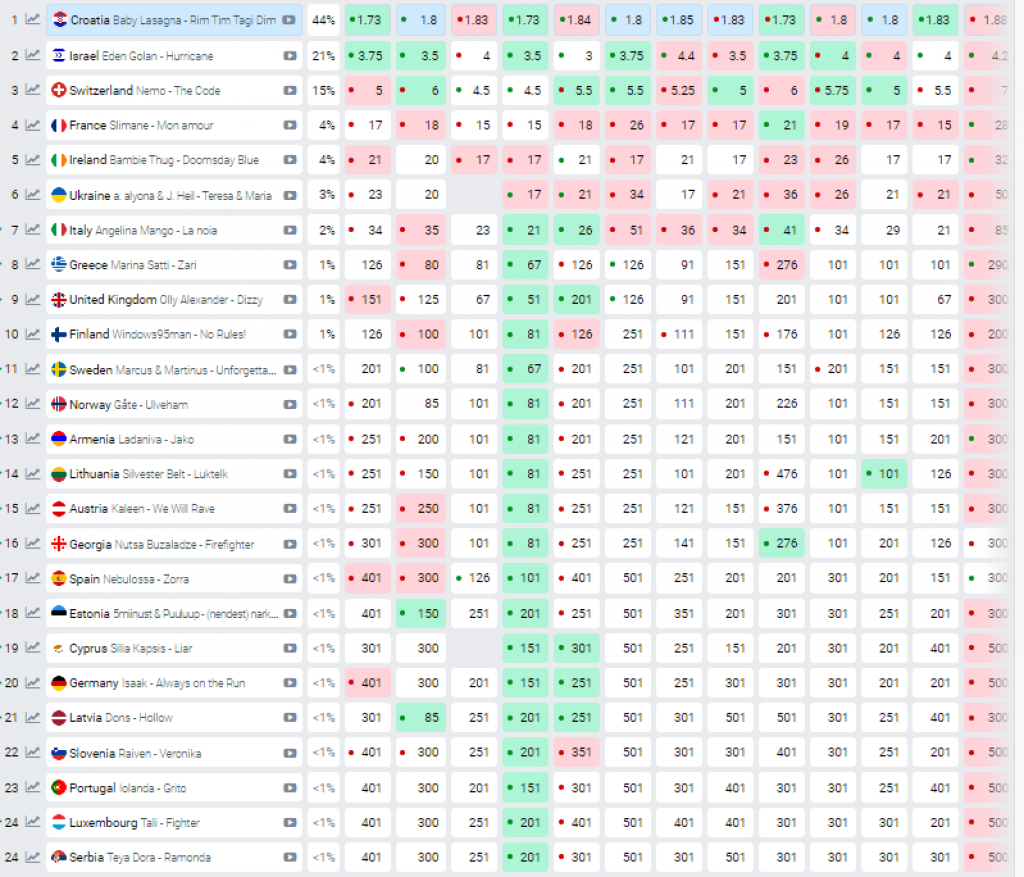The width and height of the screenshot is (1024, 877).
Task: Click the video icon for Switzerland's The Code
Action: click(x=289, y=91)
